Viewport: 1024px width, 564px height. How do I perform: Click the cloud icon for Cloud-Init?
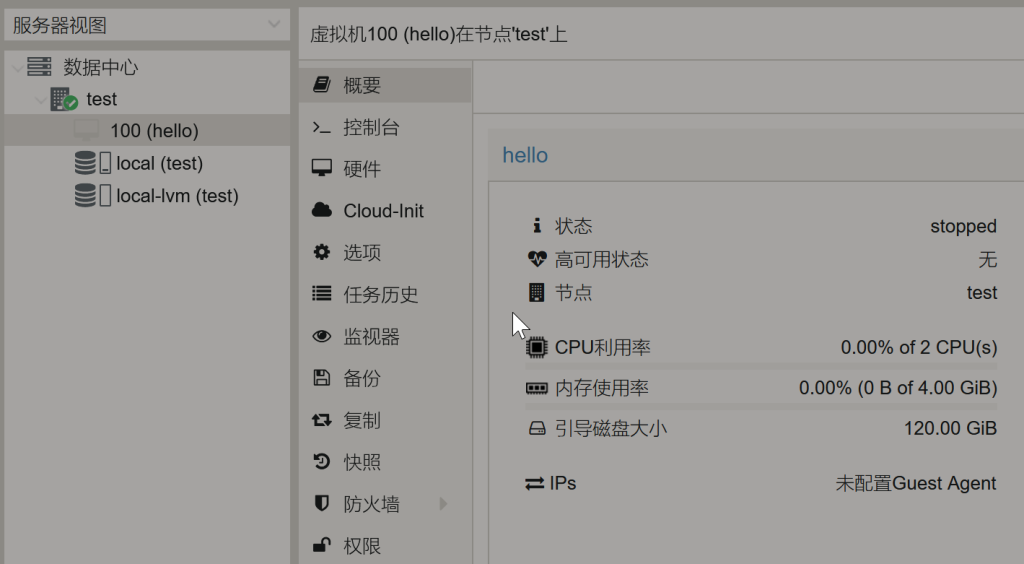321,211
